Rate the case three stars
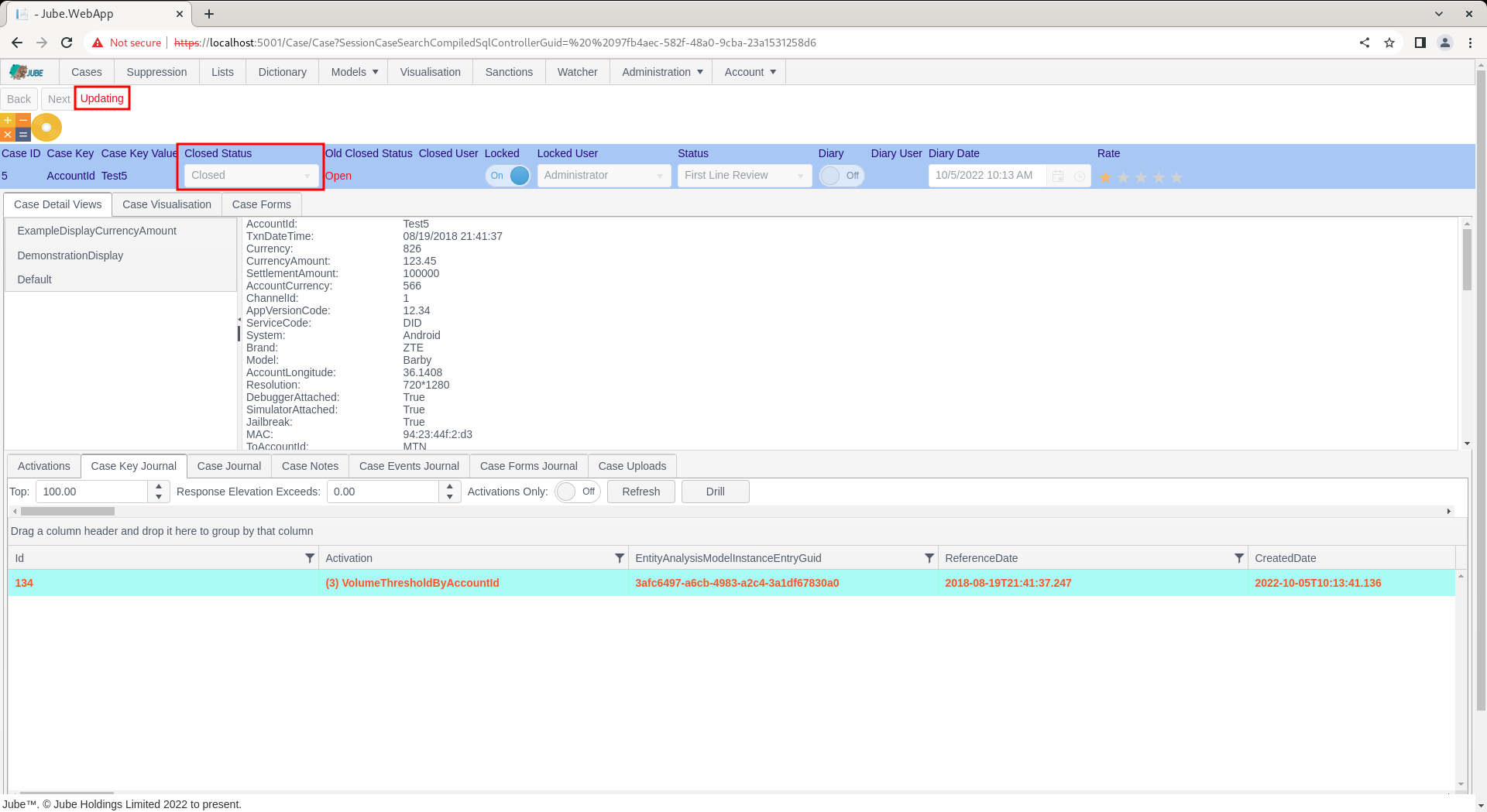 [x=1142, y=177]
